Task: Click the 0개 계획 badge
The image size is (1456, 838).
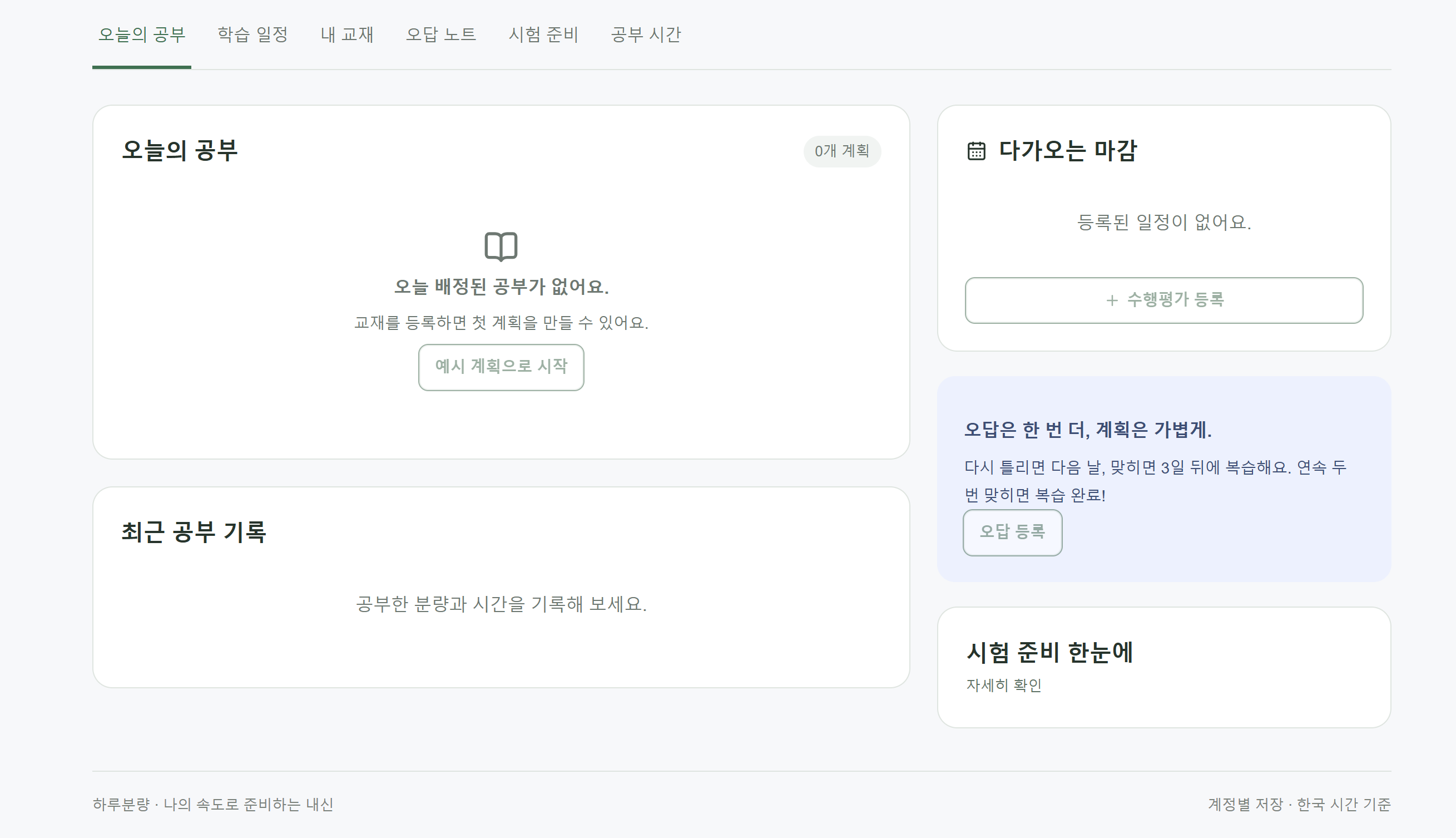Action: click(x=841, y=151)
